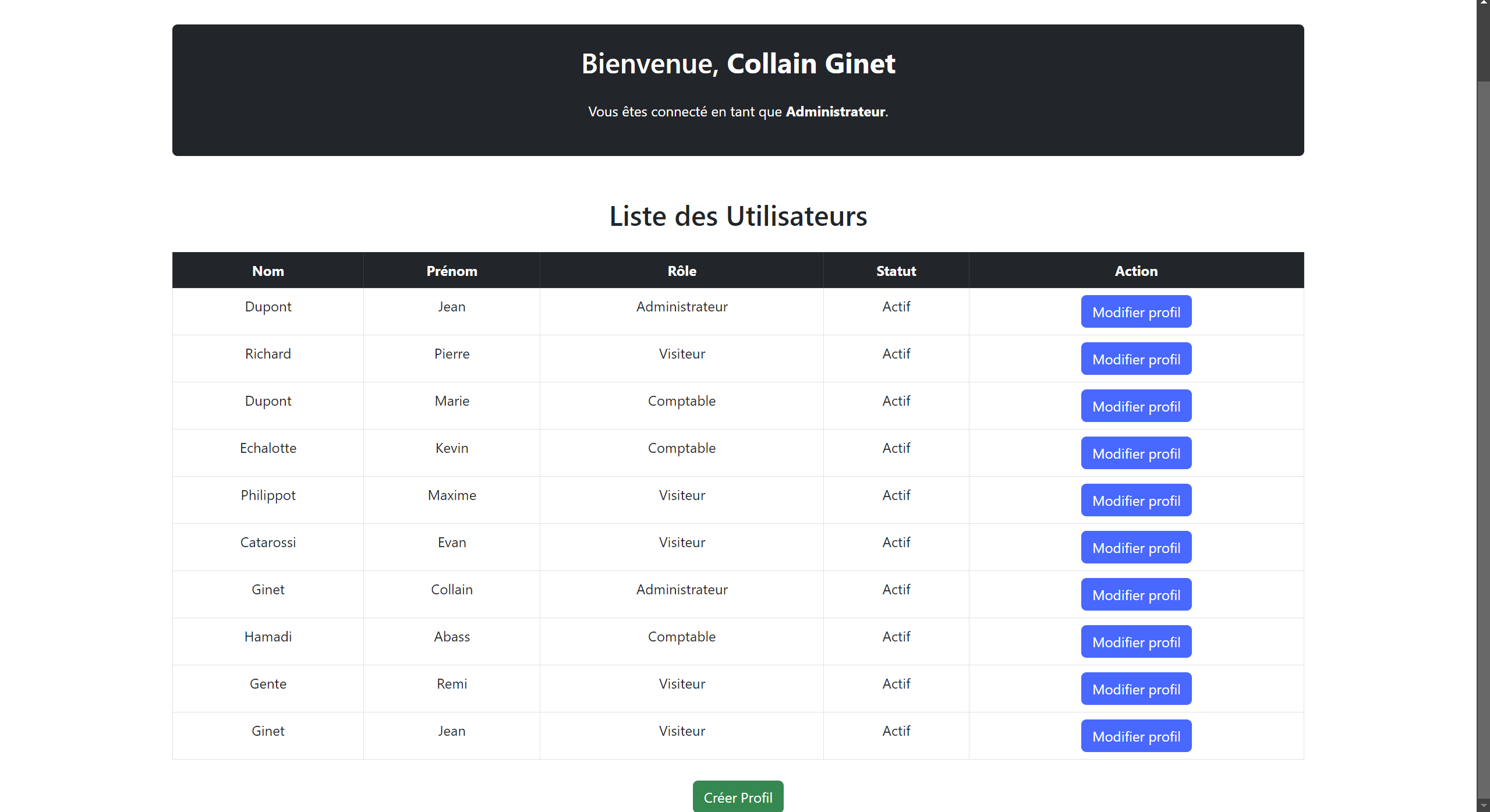Select the name Richard in the table
The width and height of the screenshot is (1490, 812).
(x=268, y=354)
